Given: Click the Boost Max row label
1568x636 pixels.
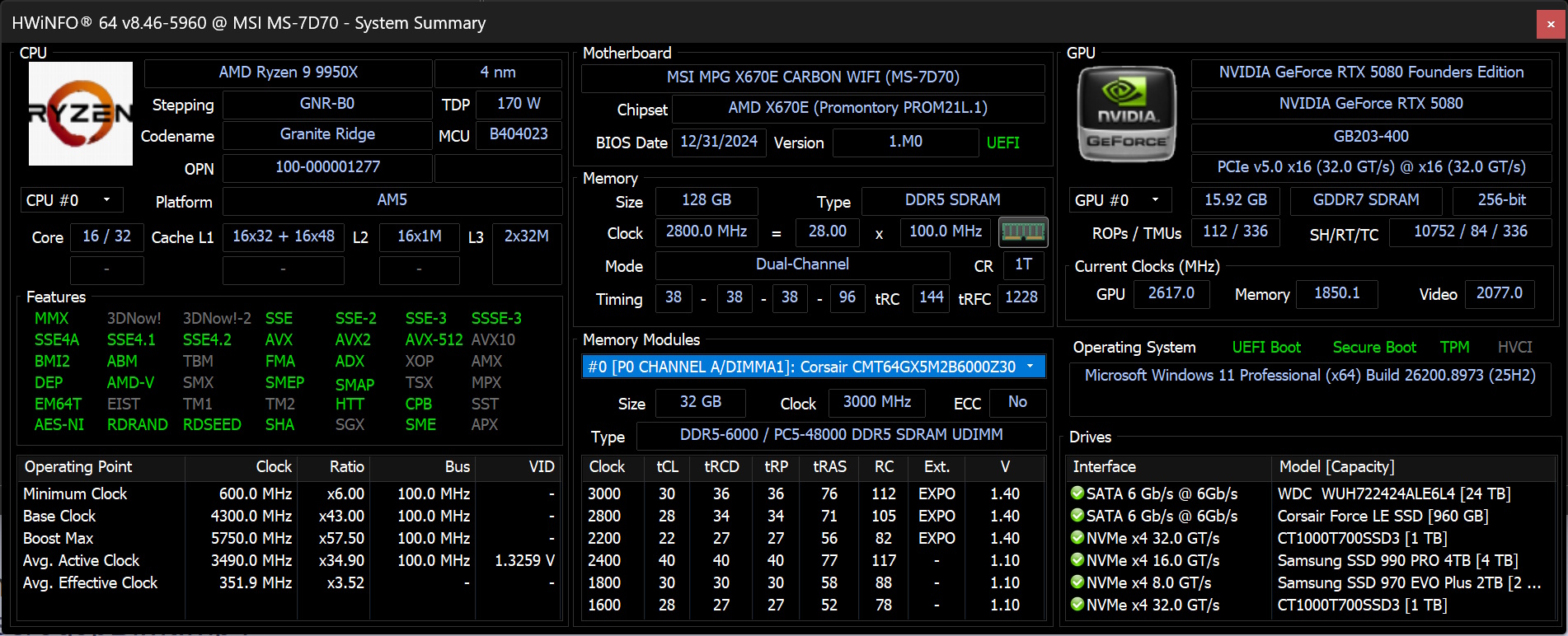Looking at the screenshot, I should point(59,538).
